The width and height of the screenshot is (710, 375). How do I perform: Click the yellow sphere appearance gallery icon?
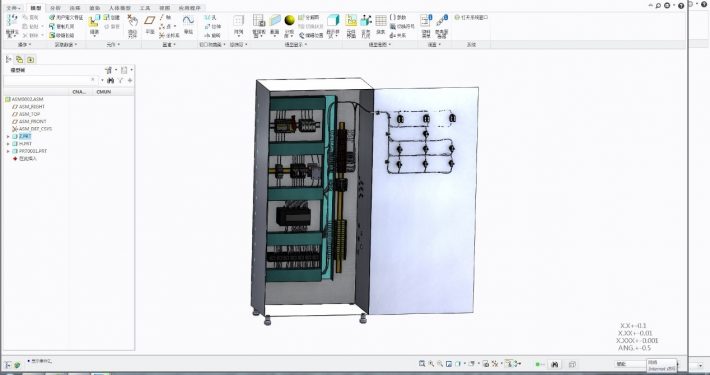(289, 20)
